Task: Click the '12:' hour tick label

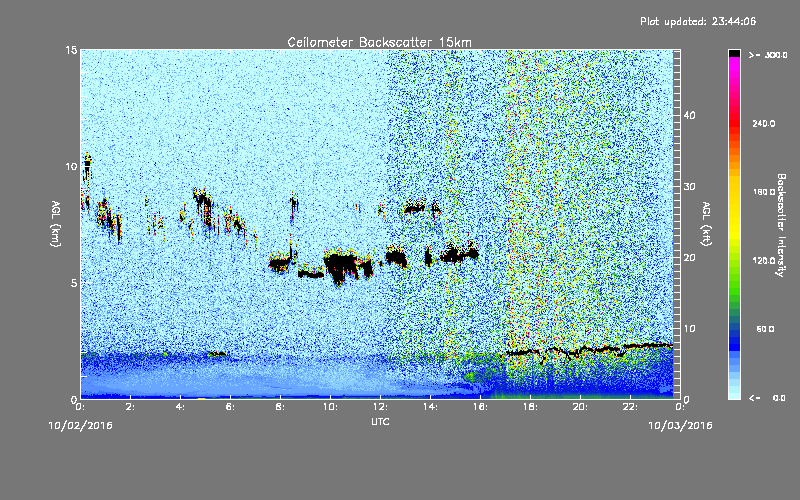Action: 381,407
